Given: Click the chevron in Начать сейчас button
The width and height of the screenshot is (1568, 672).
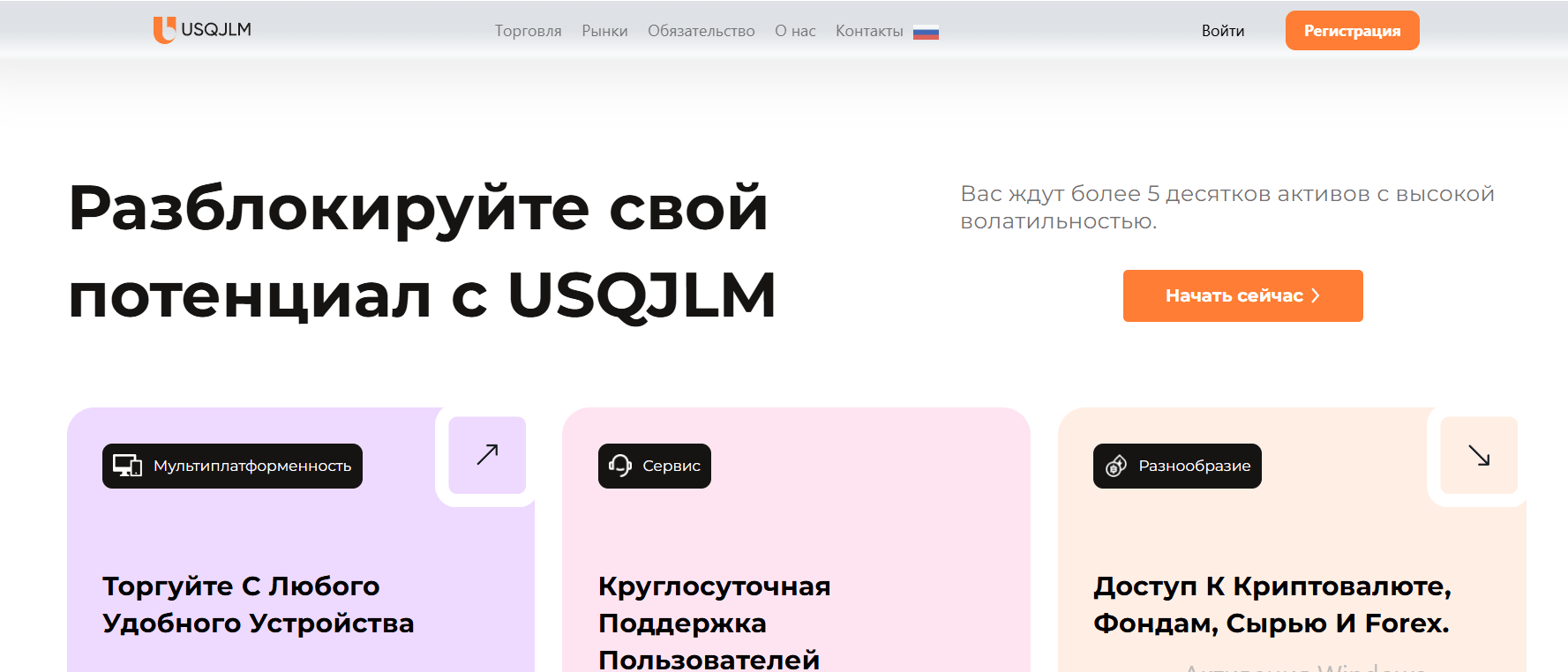Looking at the screenshot, I should coord(1316,295).
